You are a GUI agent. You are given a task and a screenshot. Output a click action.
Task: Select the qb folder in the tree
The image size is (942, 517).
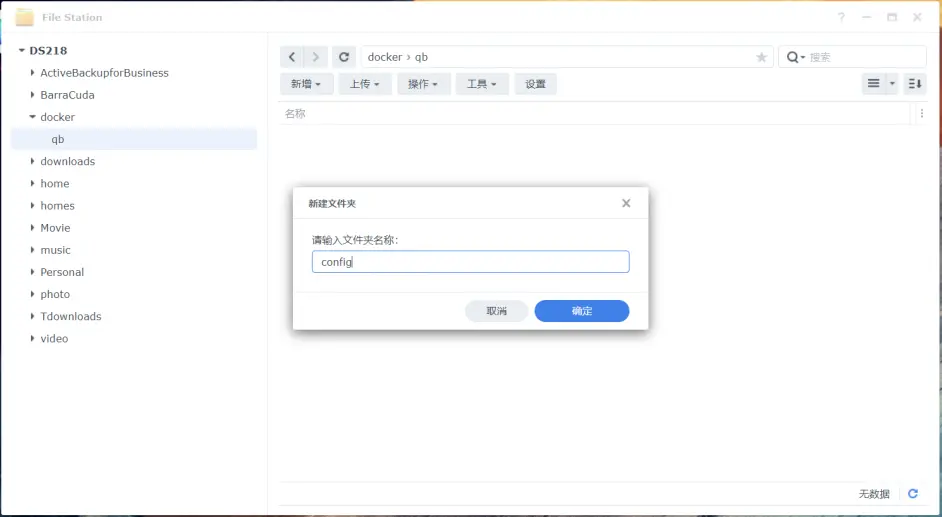(x=134, y=139)
